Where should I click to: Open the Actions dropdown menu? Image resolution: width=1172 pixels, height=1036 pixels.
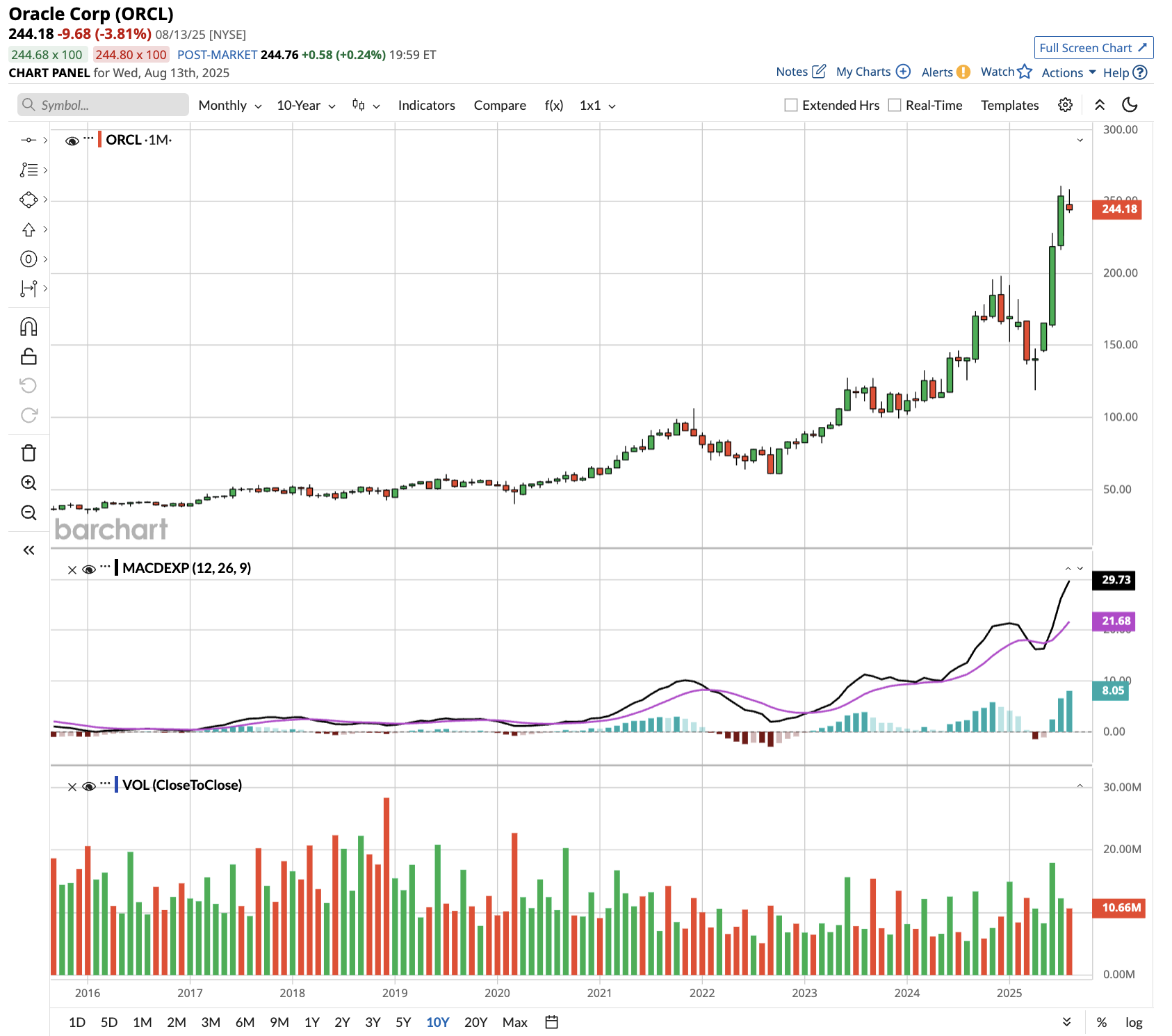pos(1068,72)
